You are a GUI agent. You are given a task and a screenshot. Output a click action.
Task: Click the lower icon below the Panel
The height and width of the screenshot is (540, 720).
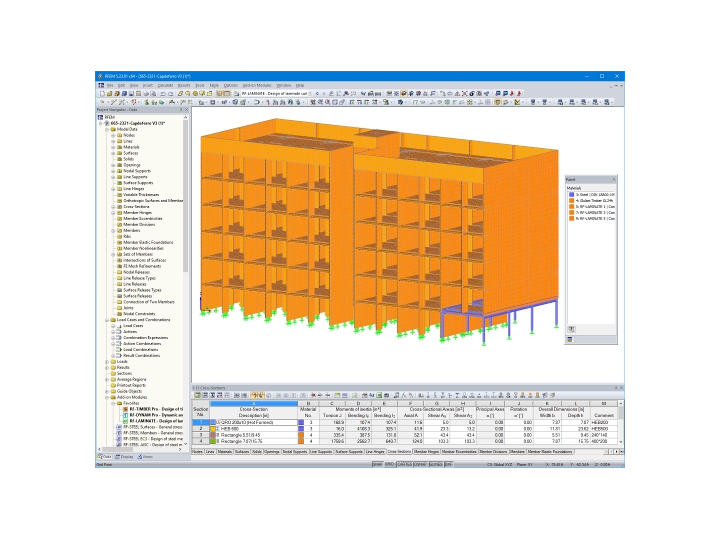coord(570,339)
